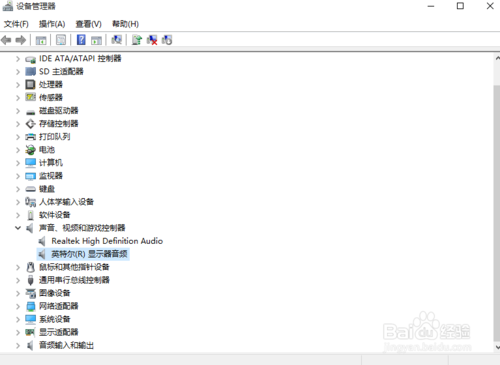This screenshot has height=365, width=500.
Task: Toggle the action pane toolbar icon
Action: [96, 40]
